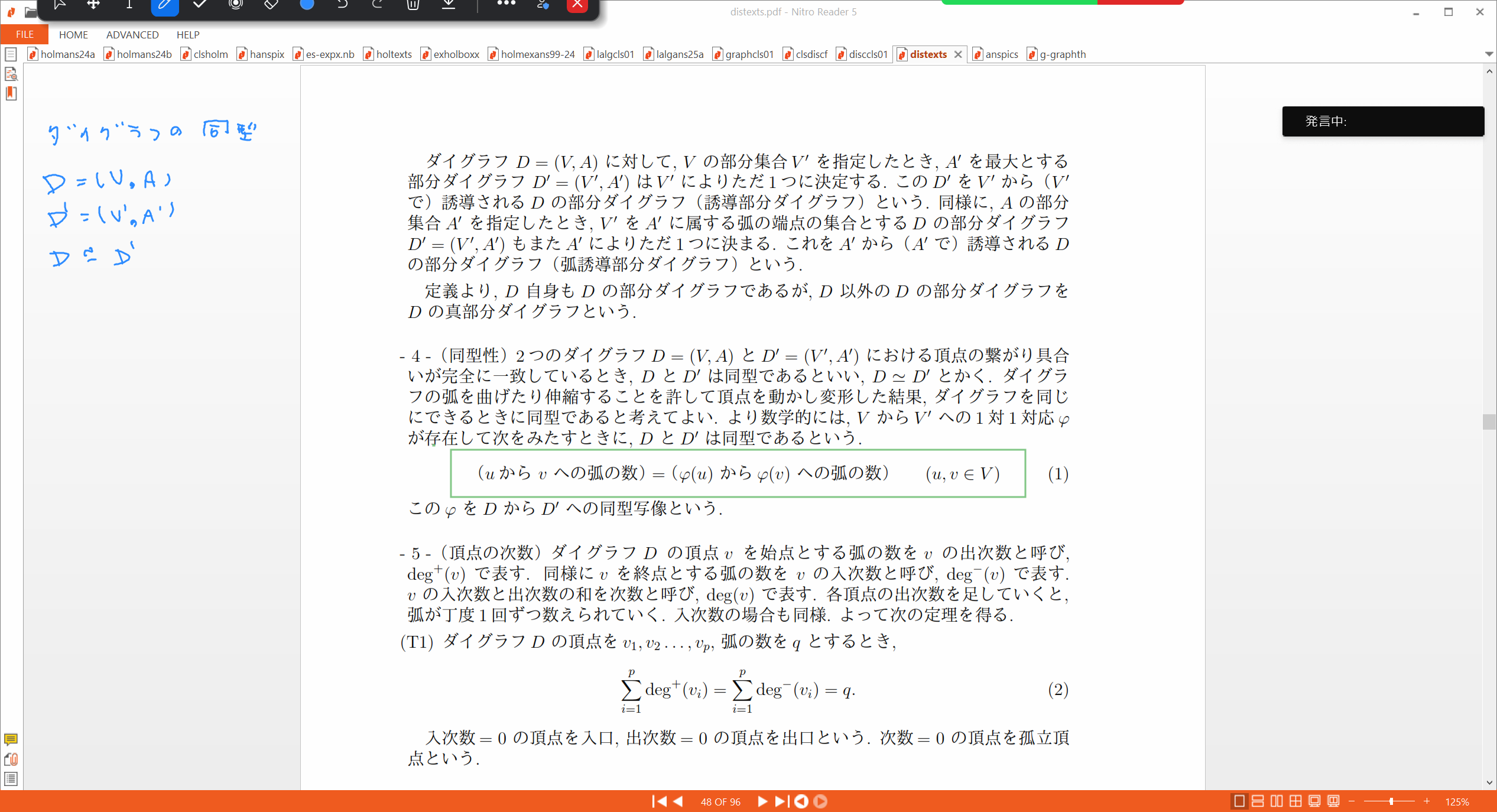The height and width of the screenshot is (812, 1497).
Task: Go to the last page
Action: [x=781, y=801]
